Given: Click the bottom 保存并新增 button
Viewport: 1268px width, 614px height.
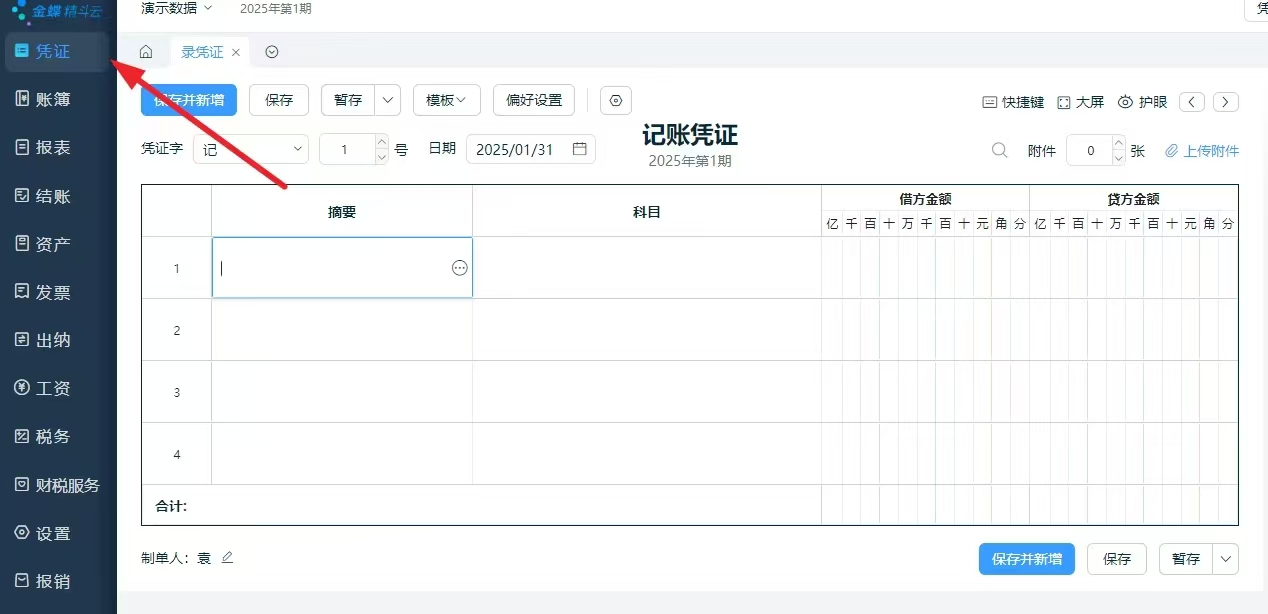Looking at the screenshot, I should [1026, 559].
